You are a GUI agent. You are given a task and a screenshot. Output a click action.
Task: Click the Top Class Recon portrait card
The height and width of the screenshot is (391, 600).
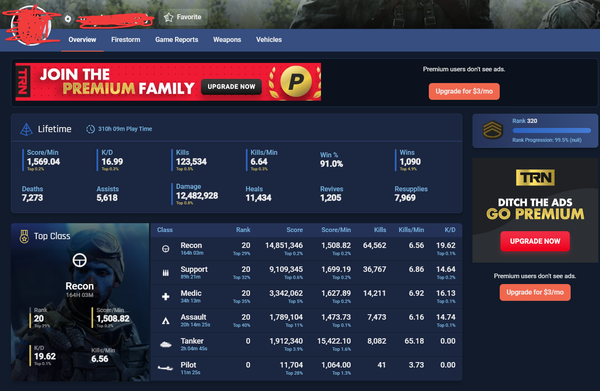(x=80, y=302)
